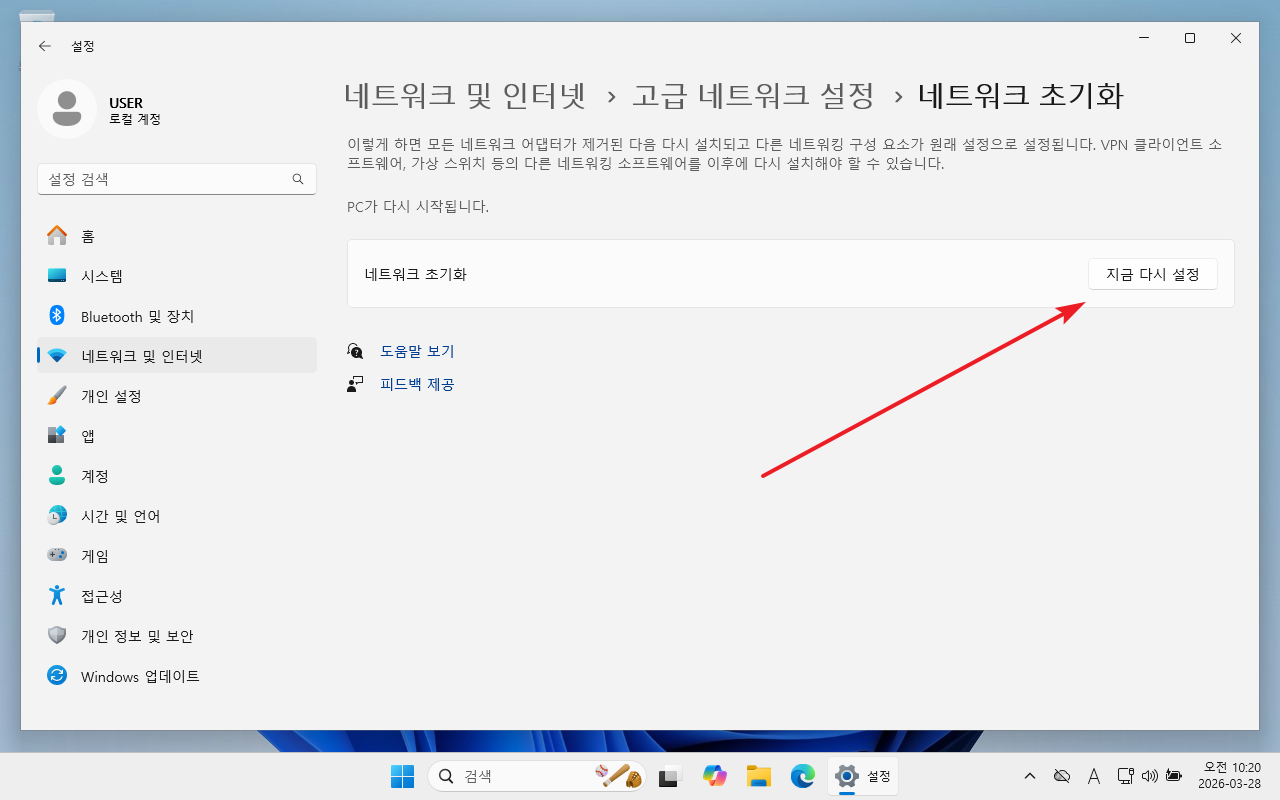The height and width of the screenshot is (800, 1280).
Task: Click the 지금 다시 설정 button
Action: click(1152, 274)
